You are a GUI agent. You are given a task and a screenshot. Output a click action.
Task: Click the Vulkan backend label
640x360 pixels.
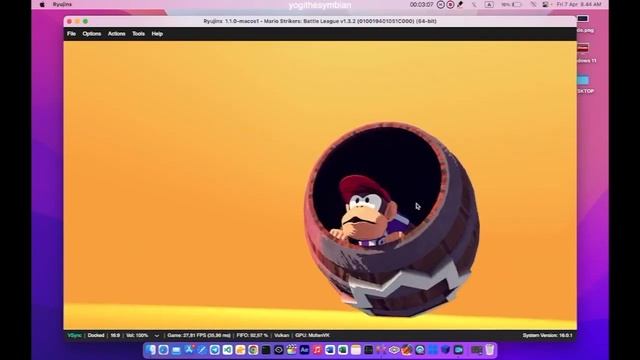point(282,336)
